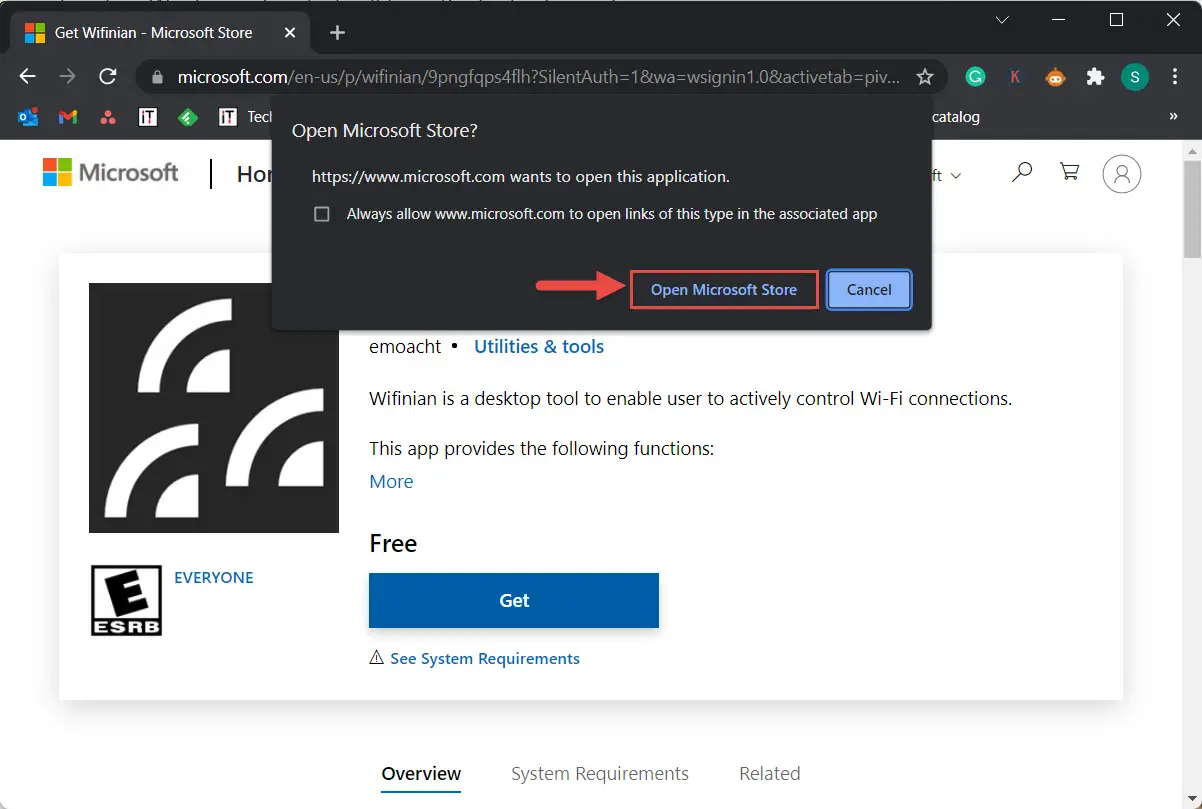Viewport: 1202px width, 809px height.
Task: Open the Grammarly extension icon
Action: coord(974,77)
